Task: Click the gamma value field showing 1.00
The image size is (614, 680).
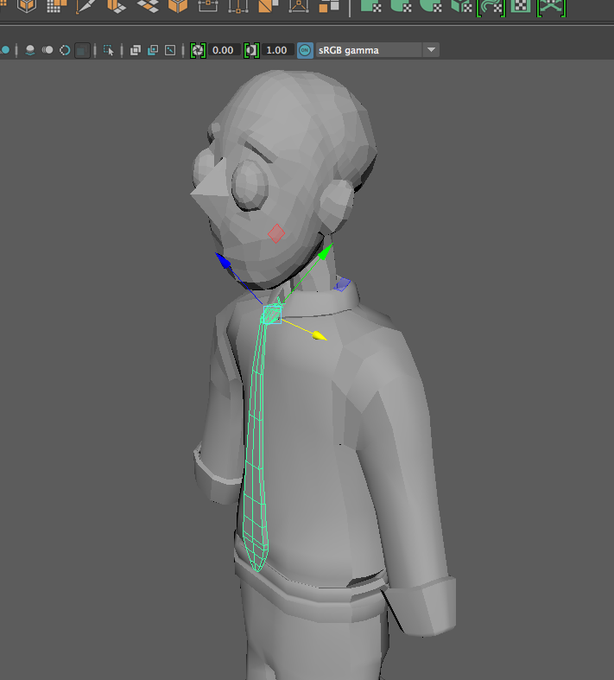Action: (278, 50)
